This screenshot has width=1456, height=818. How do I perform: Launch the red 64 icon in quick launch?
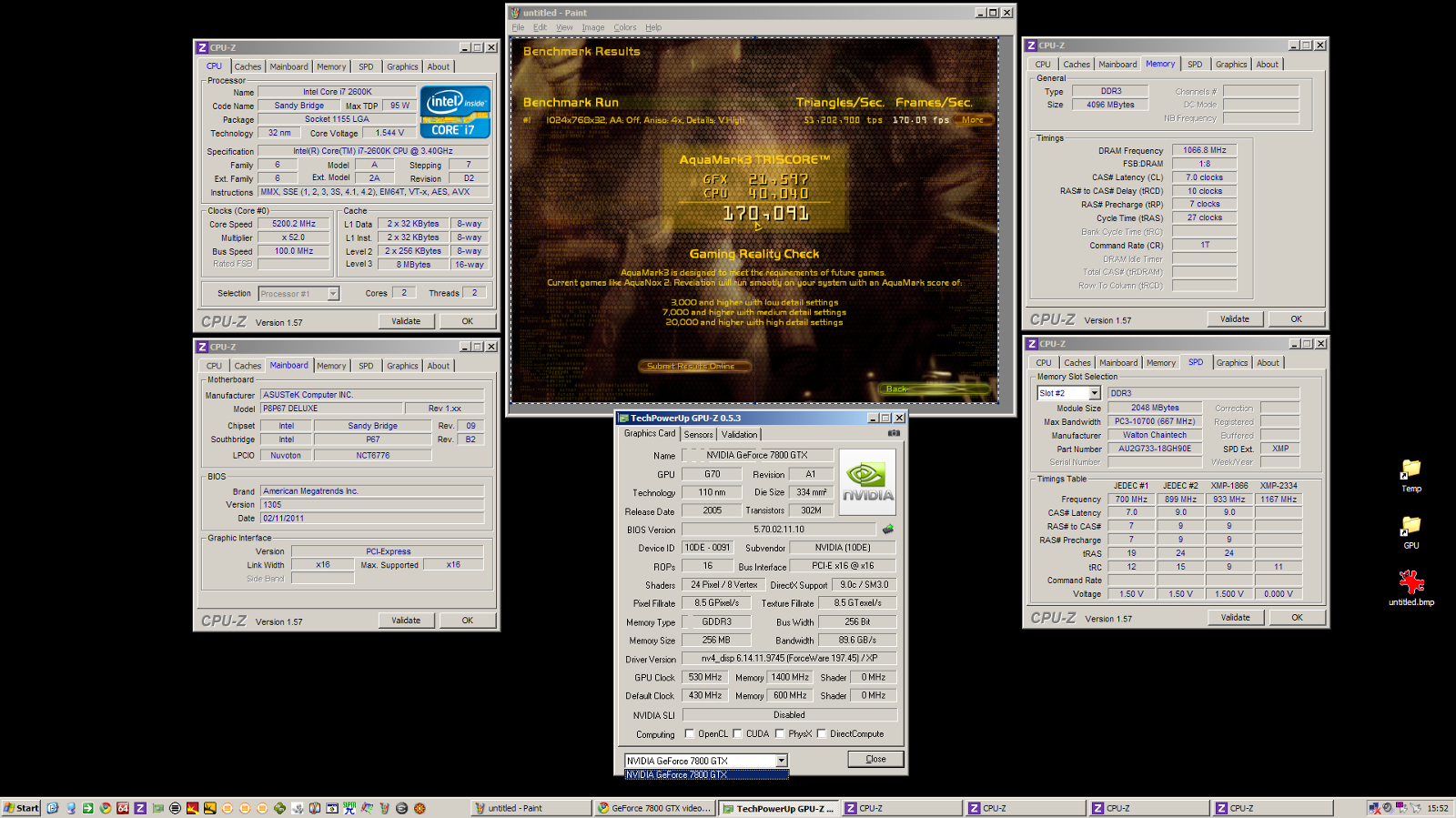click(123, 808)
